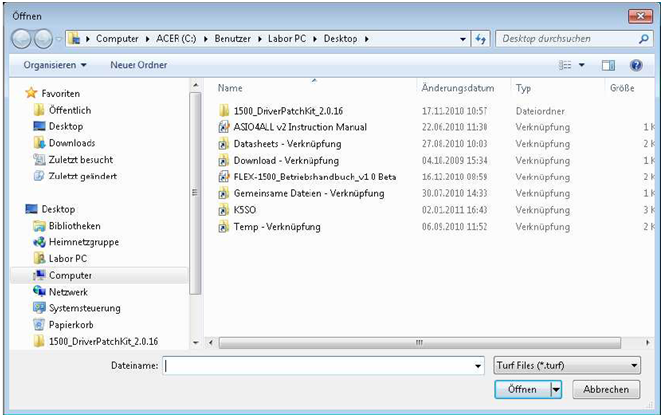This screenshot has width=663, height=417.
Task: Click the help question mark icon
Action: [x=636, y=65]
